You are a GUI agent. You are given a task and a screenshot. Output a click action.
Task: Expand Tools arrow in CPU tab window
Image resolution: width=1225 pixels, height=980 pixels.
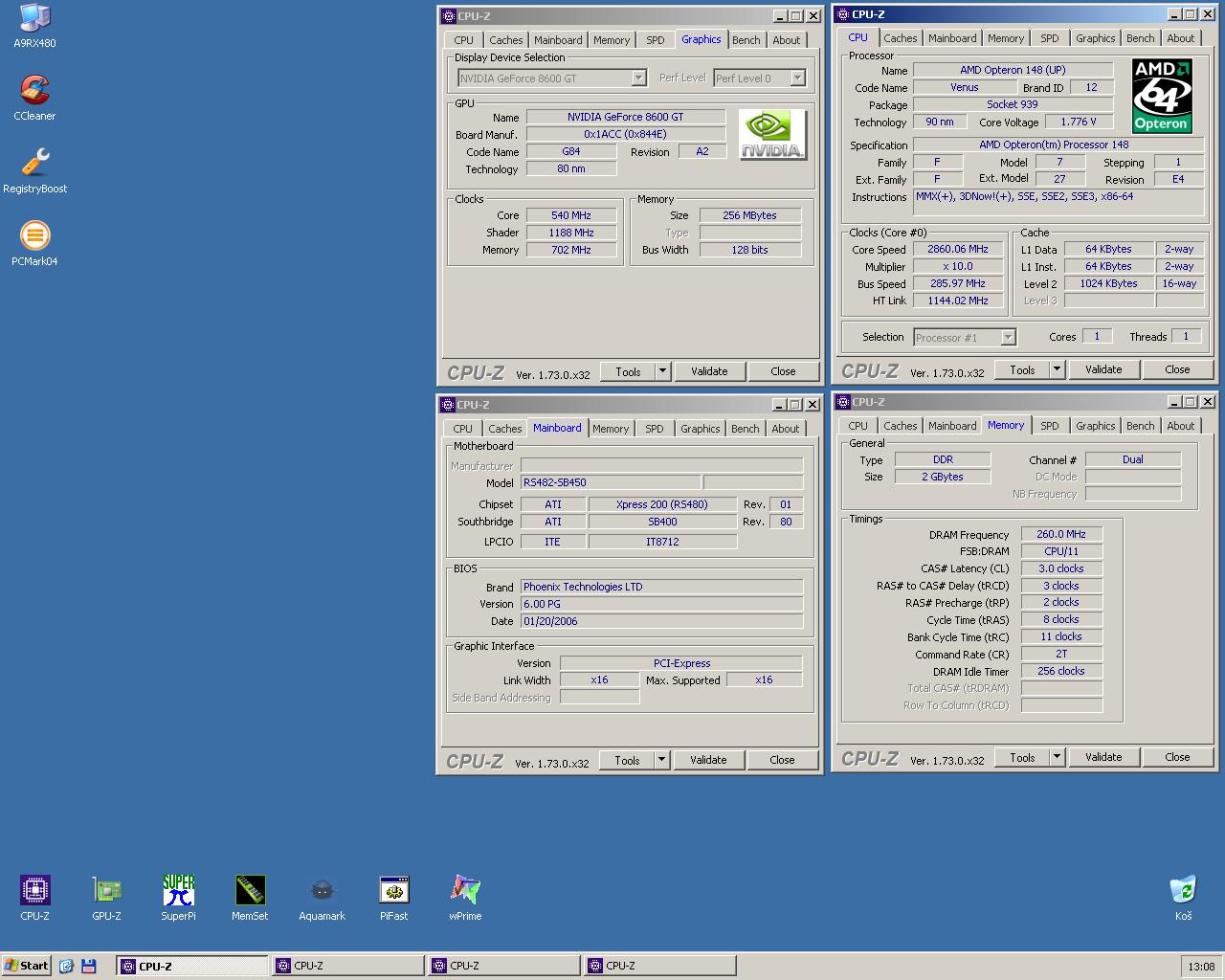(1057, 369)
